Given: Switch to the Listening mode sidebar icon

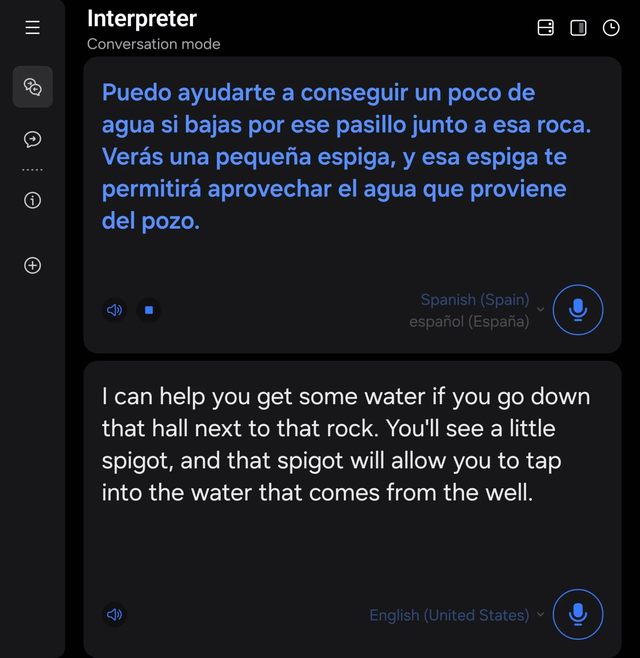Looking at the screenshot, I should pyautogui.click(x=32, y=140).
